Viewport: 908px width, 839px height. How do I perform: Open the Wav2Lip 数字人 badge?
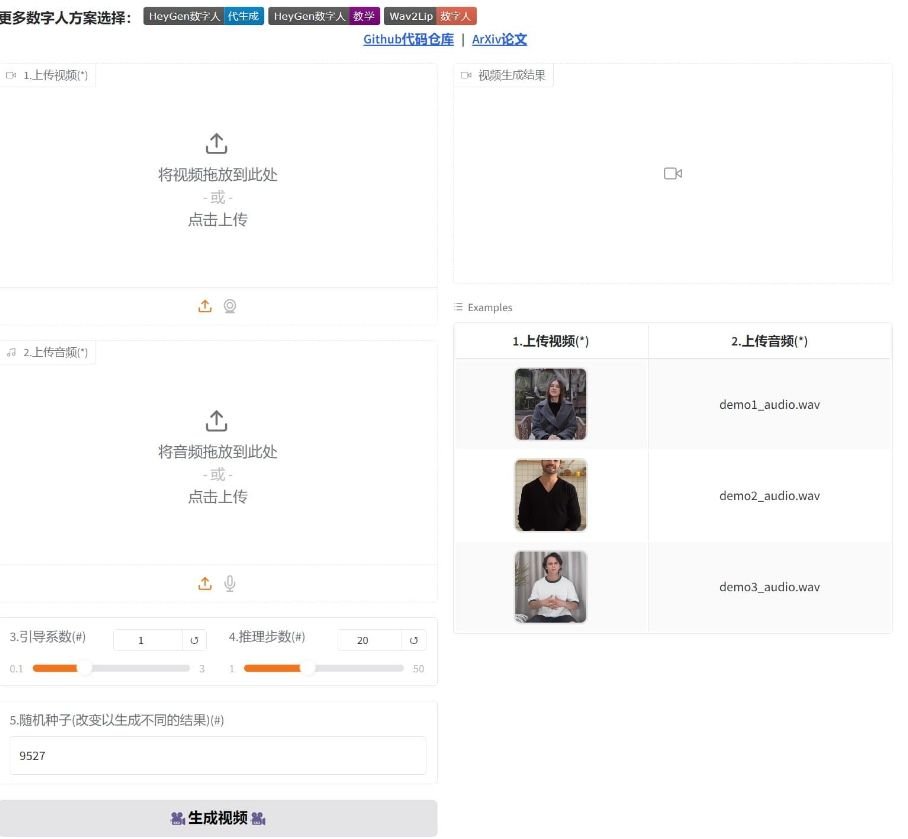[430, 16]
